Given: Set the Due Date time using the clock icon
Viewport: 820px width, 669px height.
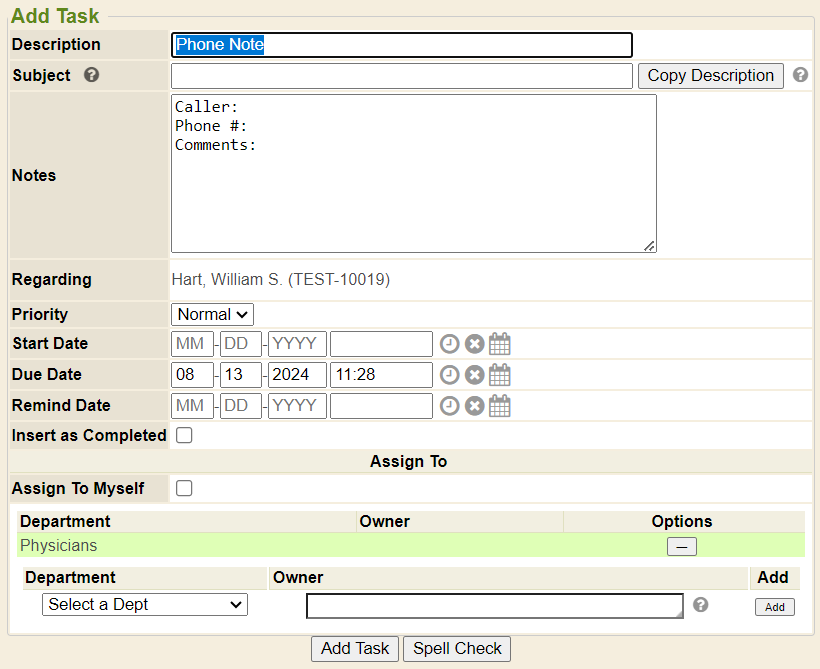Looking at the screenshot, I should coord(450,376).
